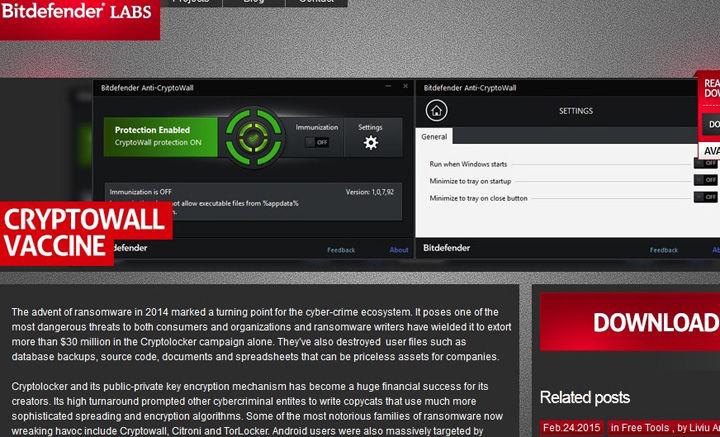Open the Free Tools category link
Screen dimensions: 720x437
click(x=647, y=428)
